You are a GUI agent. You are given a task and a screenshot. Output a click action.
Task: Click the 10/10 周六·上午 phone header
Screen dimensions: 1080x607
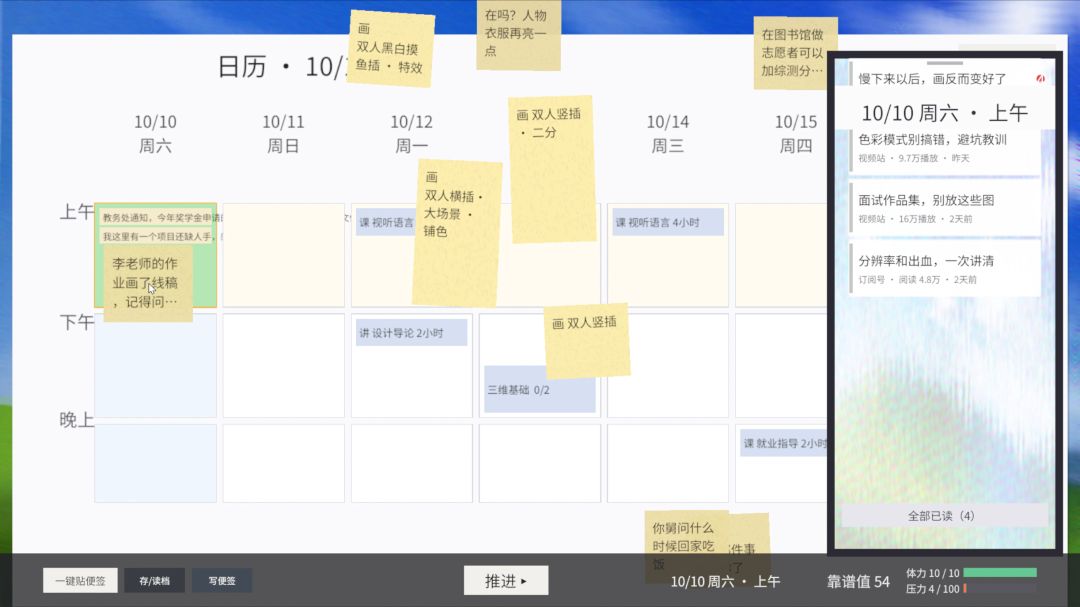[944, 113]
